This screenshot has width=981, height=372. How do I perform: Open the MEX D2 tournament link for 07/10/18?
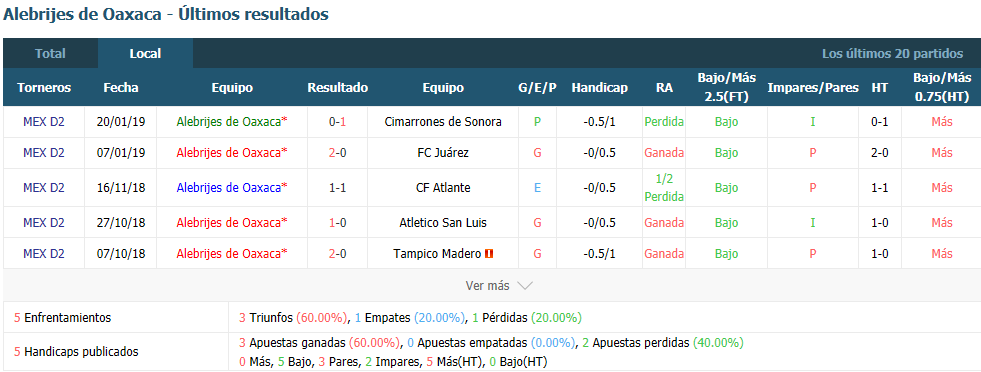(x=44, y=254)
